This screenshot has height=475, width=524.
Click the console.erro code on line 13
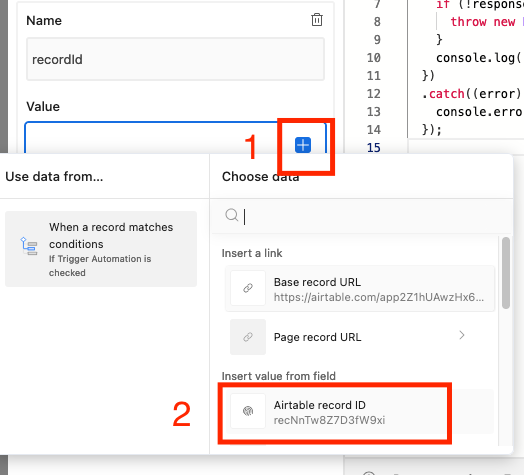[479, 112]
